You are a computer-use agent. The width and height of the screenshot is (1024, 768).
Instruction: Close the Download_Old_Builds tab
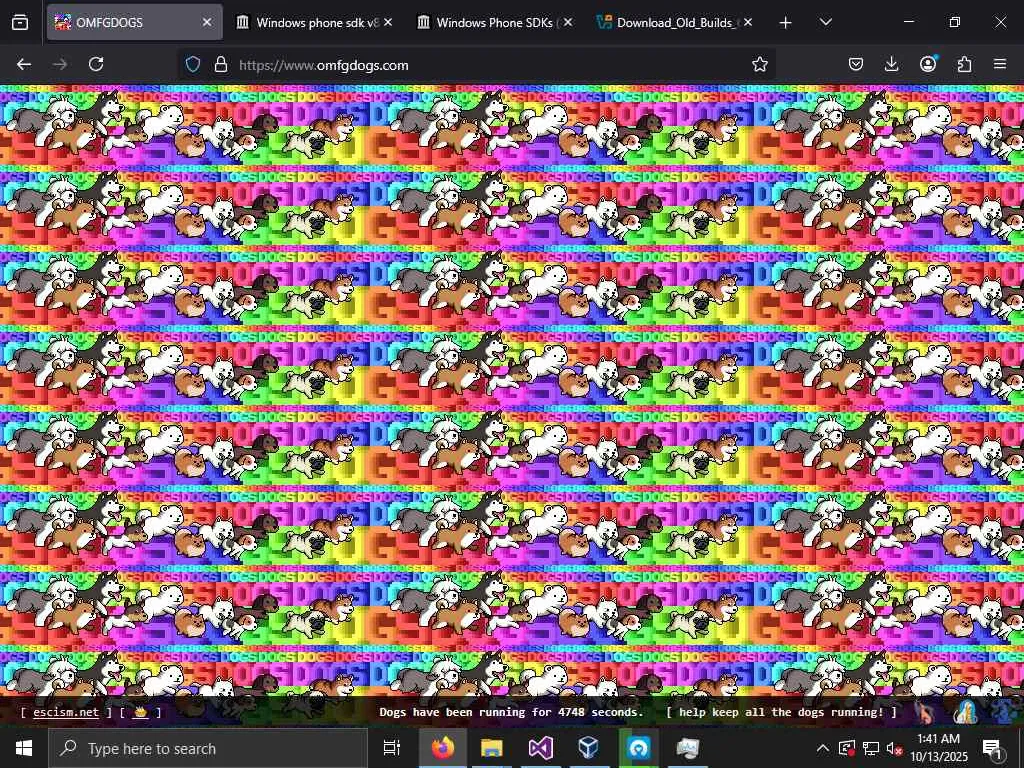point(748,22)
